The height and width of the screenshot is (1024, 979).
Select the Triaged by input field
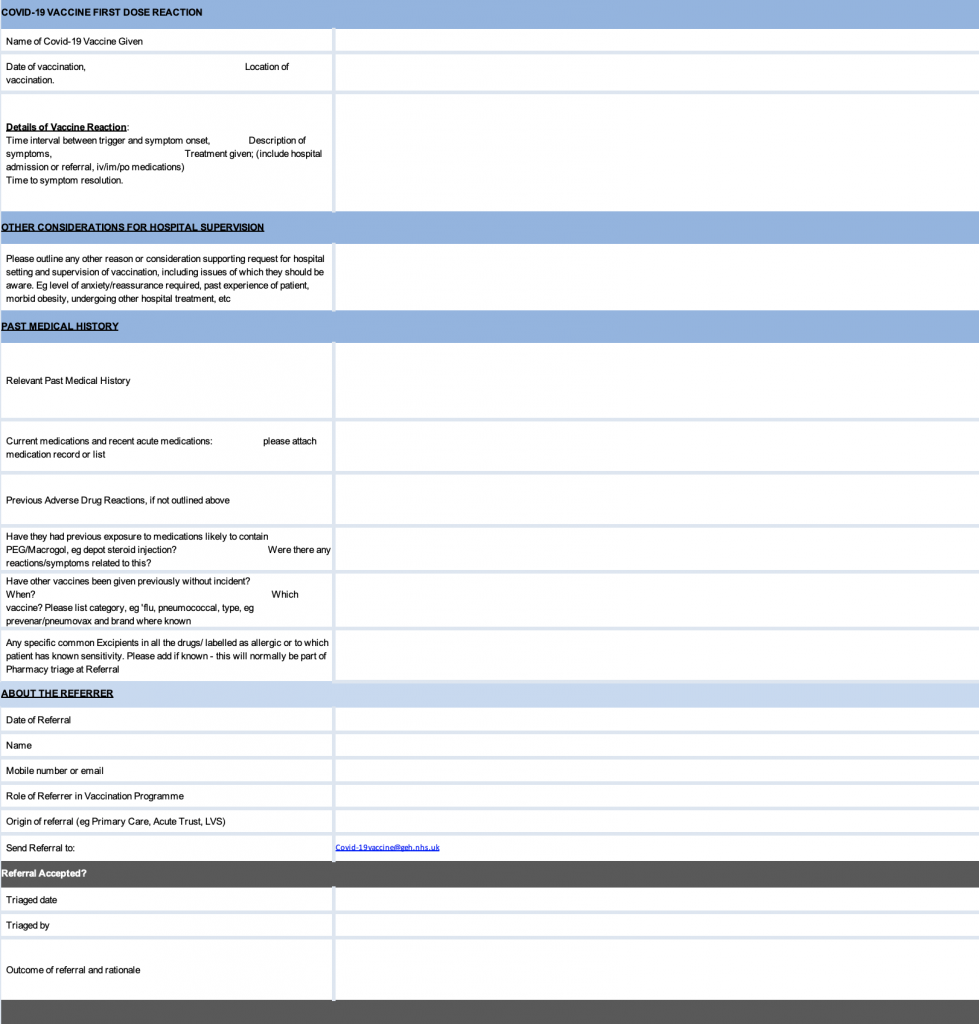[656, 925]
